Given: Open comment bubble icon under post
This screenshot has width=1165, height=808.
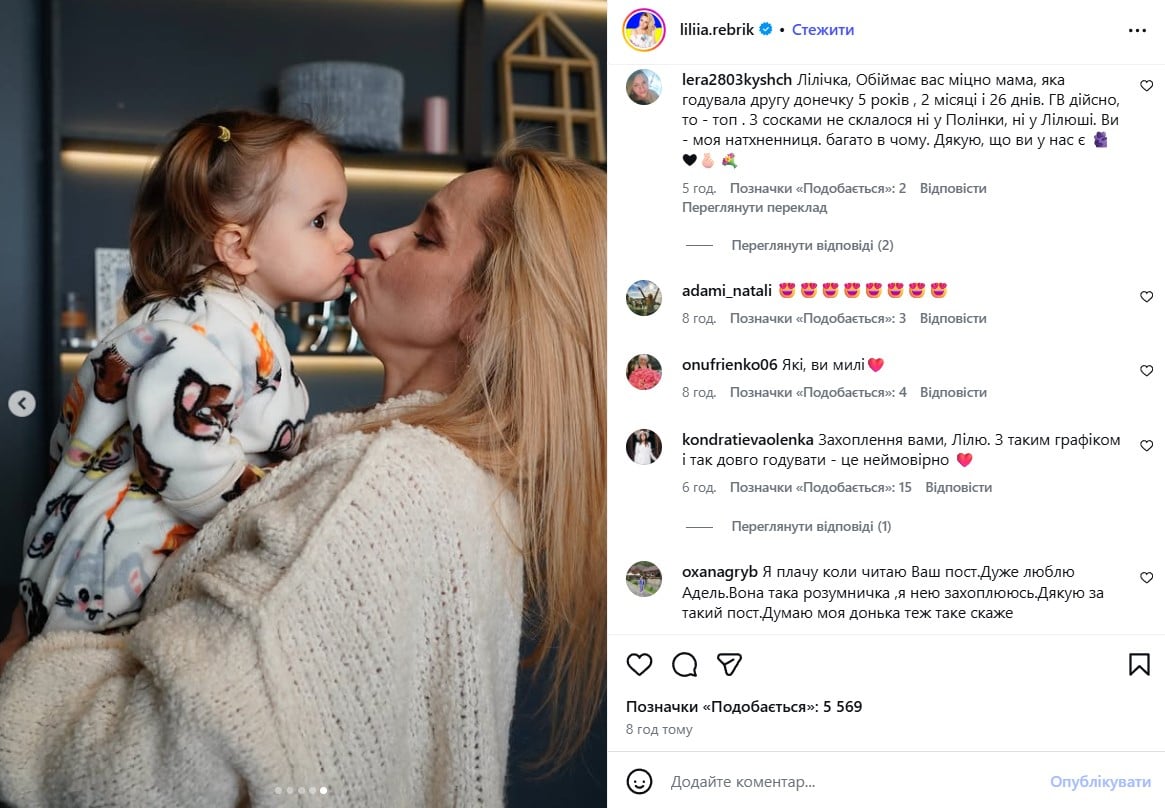Looking at the screenshot, I should (684, 664).
